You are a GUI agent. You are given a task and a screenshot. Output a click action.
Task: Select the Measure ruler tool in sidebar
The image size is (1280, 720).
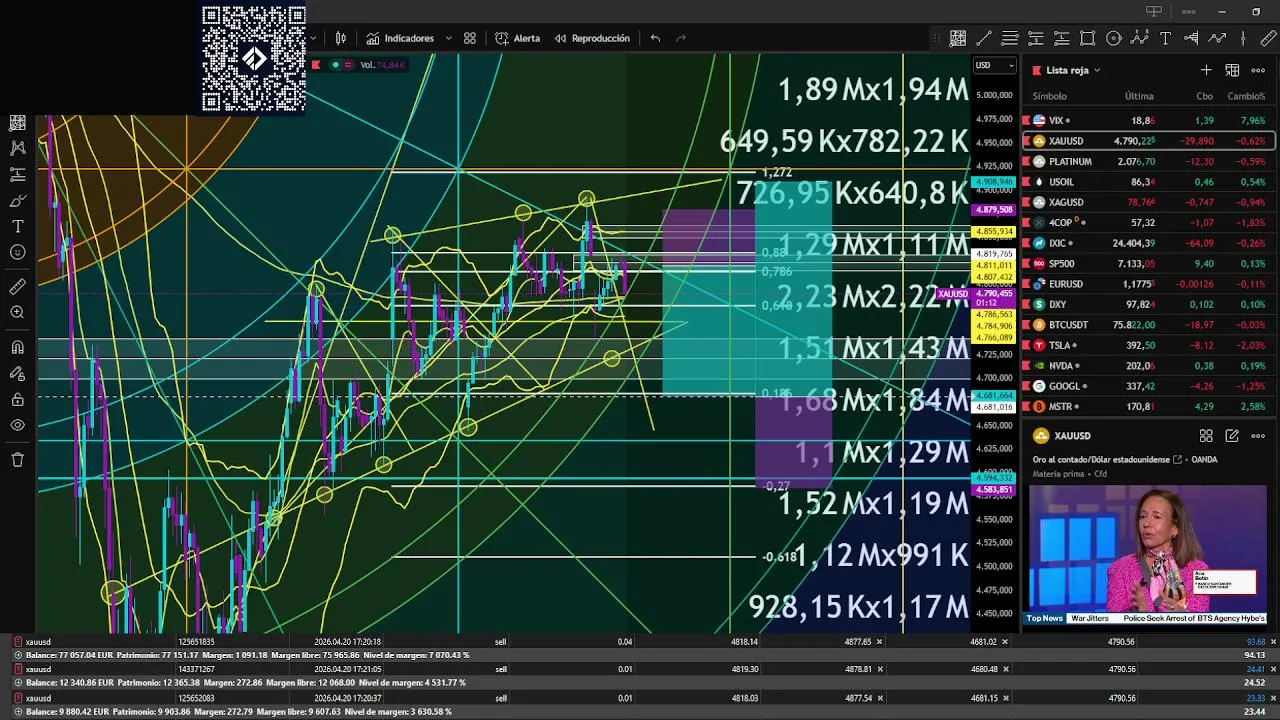click(x=17, y=287)
